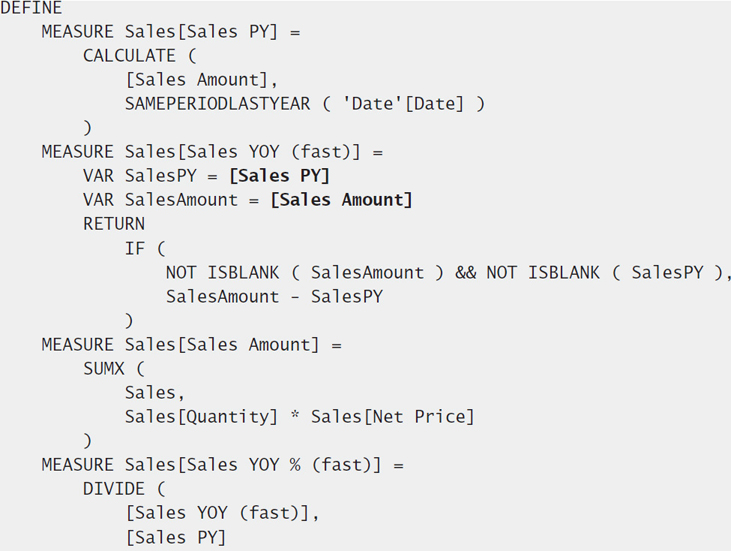Click Sales[Quantity] in the SUMX expression
The width and height of the screenshot is (731, 551).
[201, 417]
